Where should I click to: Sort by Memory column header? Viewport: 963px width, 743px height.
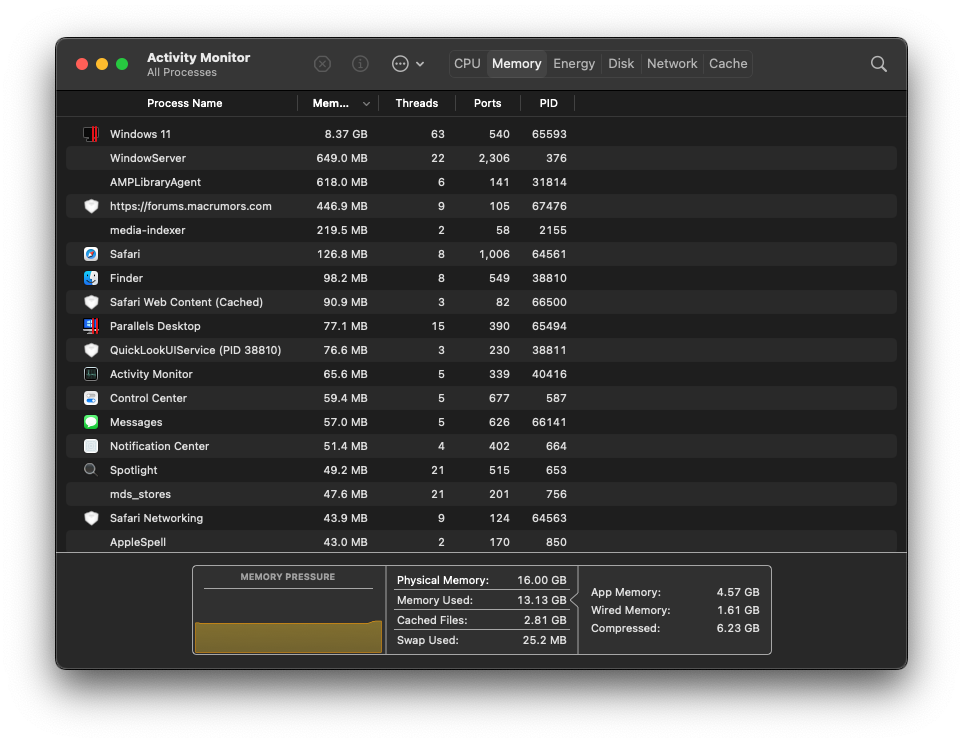click(330, 103)
